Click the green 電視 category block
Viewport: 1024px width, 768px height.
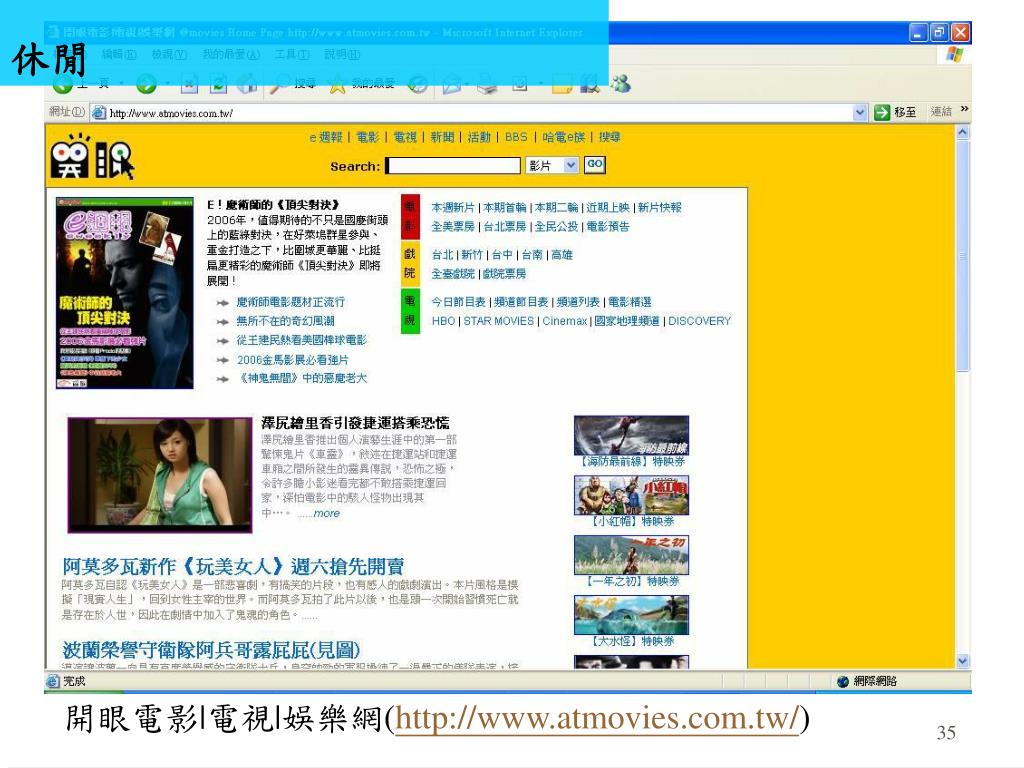point(409,311)
